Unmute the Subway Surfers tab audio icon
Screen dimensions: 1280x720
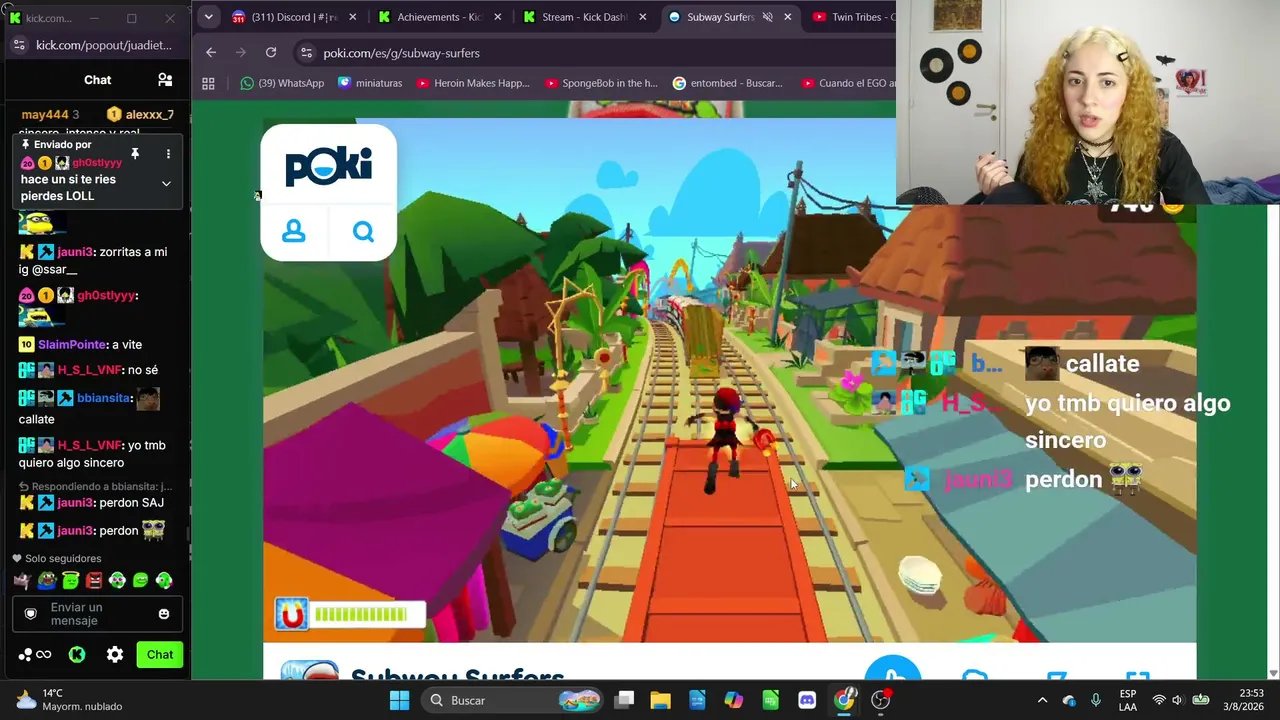[x=768, y=17]
